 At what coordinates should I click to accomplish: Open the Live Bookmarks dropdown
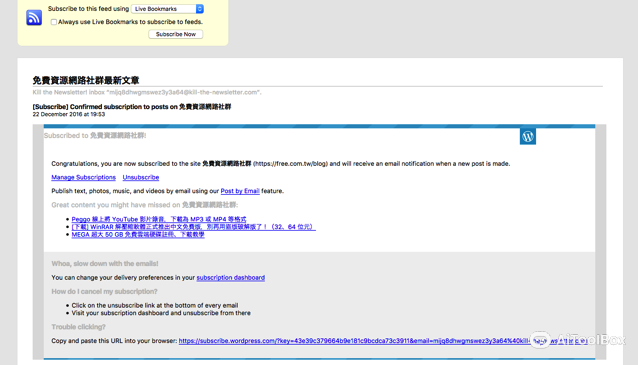tap(167, 9)
